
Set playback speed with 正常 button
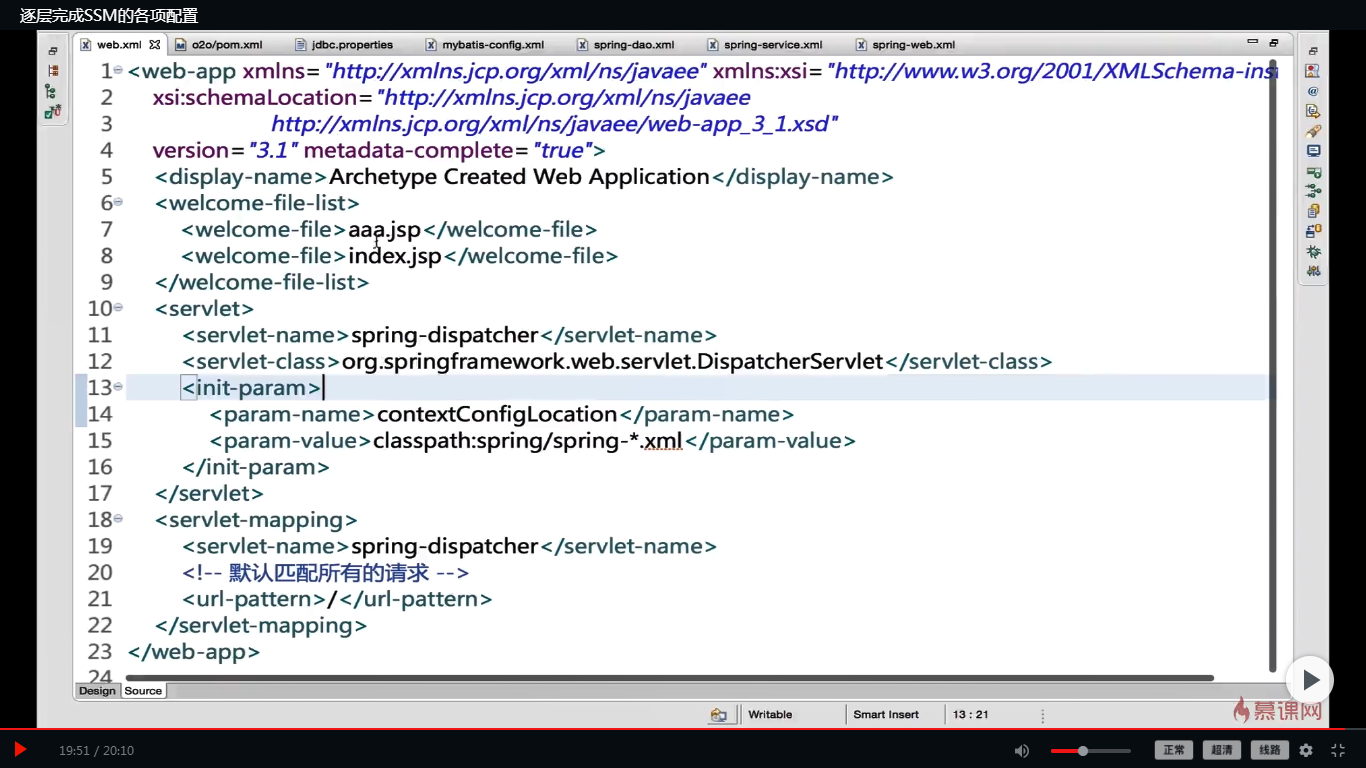click(x=1174, y=750)
